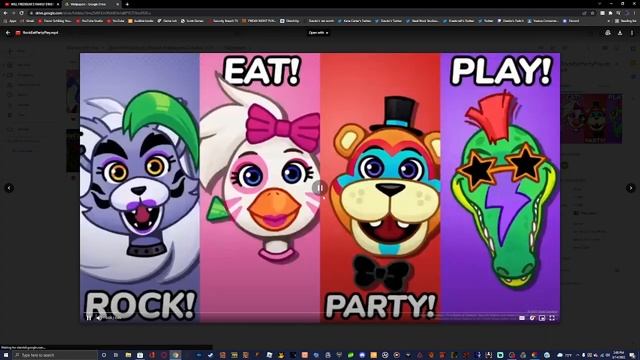The height and width of the screenshot is (360, 640).
Task: Click the RockEatPartyPlay file name
Action: point(40,33)
